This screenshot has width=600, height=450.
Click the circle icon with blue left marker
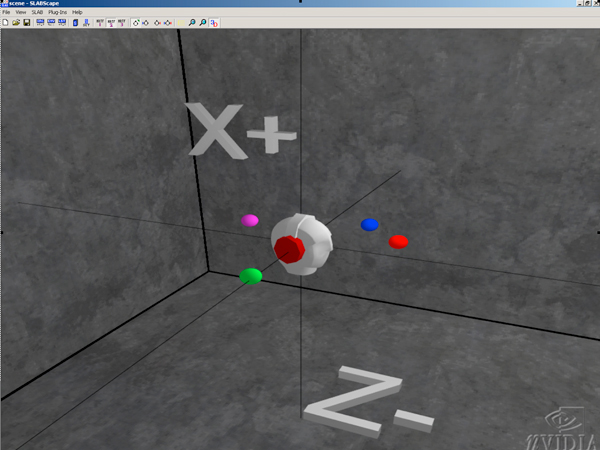(146, 23)
